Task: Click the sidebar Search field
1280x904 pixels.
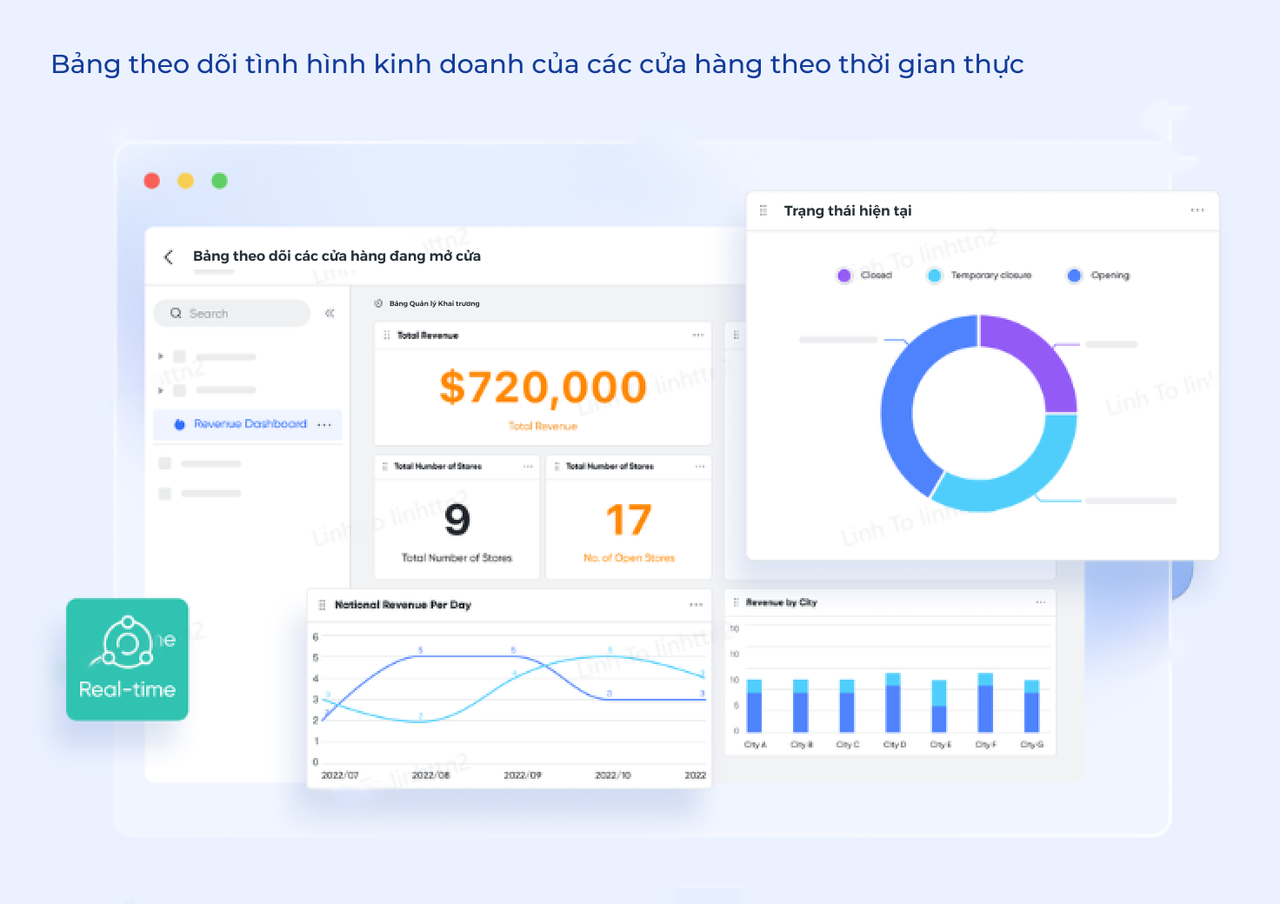Action: (232, 313)
